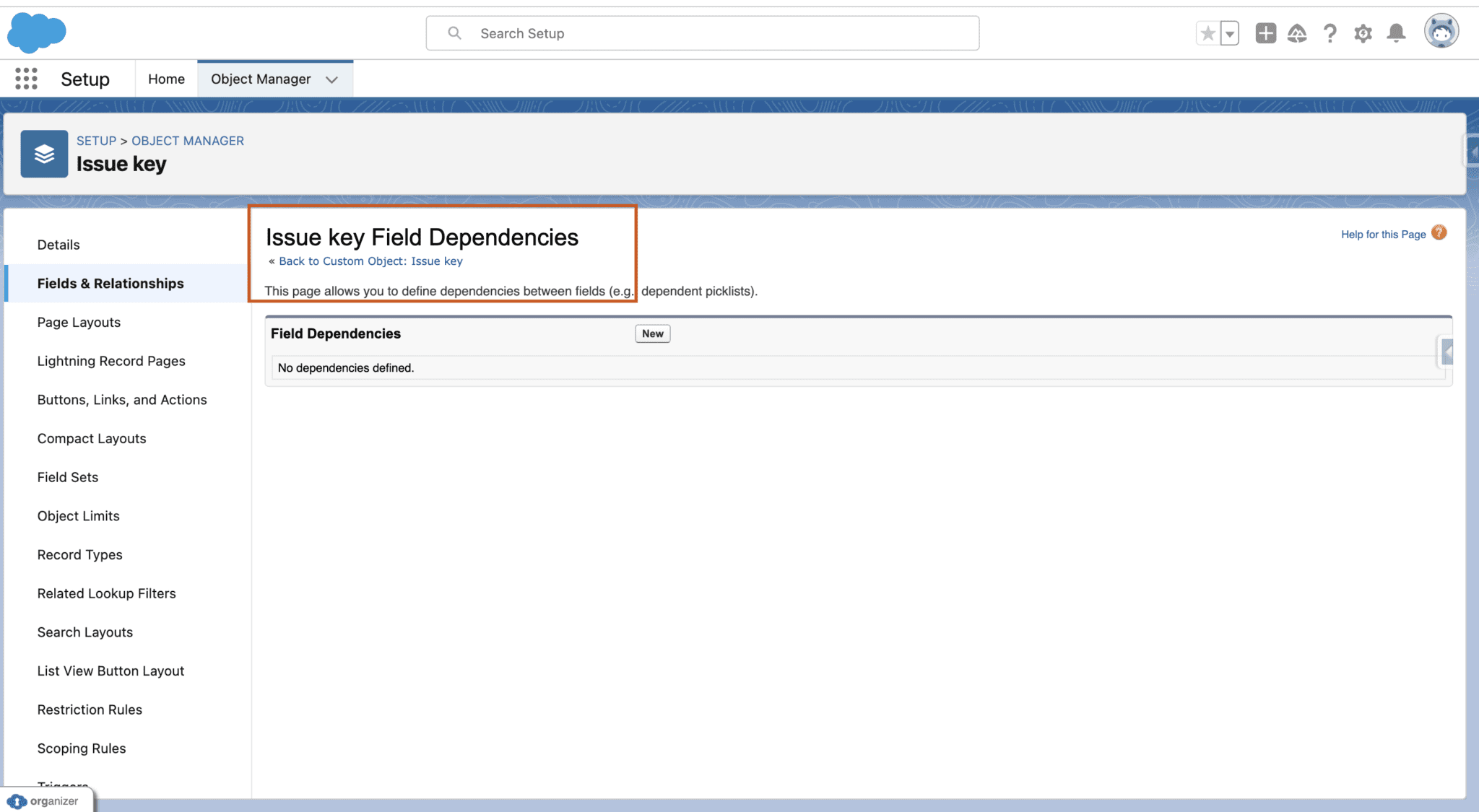Open Global Actions with the plus icon
Screen dimensions: 1479x812
click(x=1265, y=32)
